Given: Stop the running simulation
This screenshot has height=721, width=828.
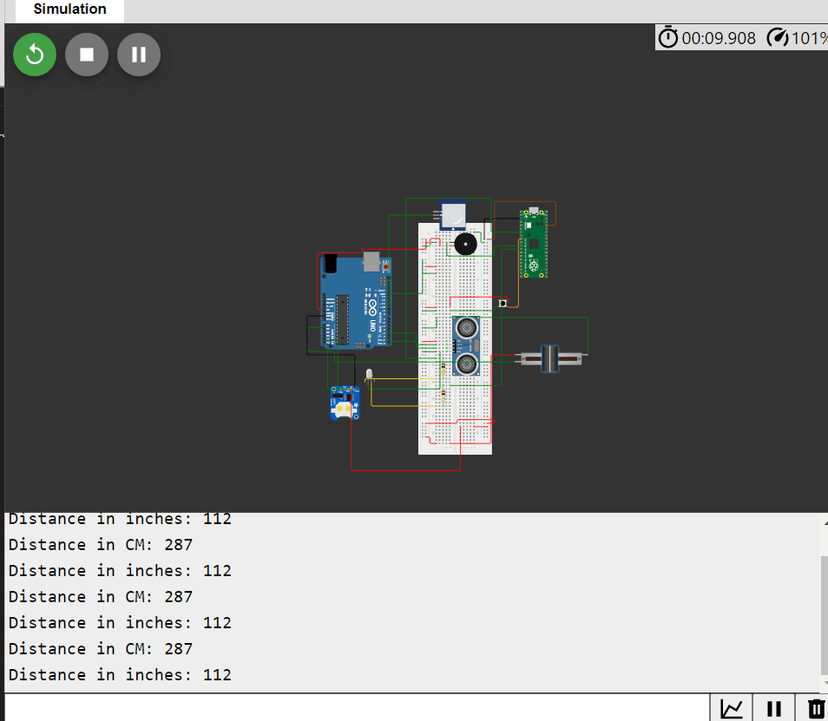Looking at the screenshot, I should pyautogui.click(x=87, y=54).
